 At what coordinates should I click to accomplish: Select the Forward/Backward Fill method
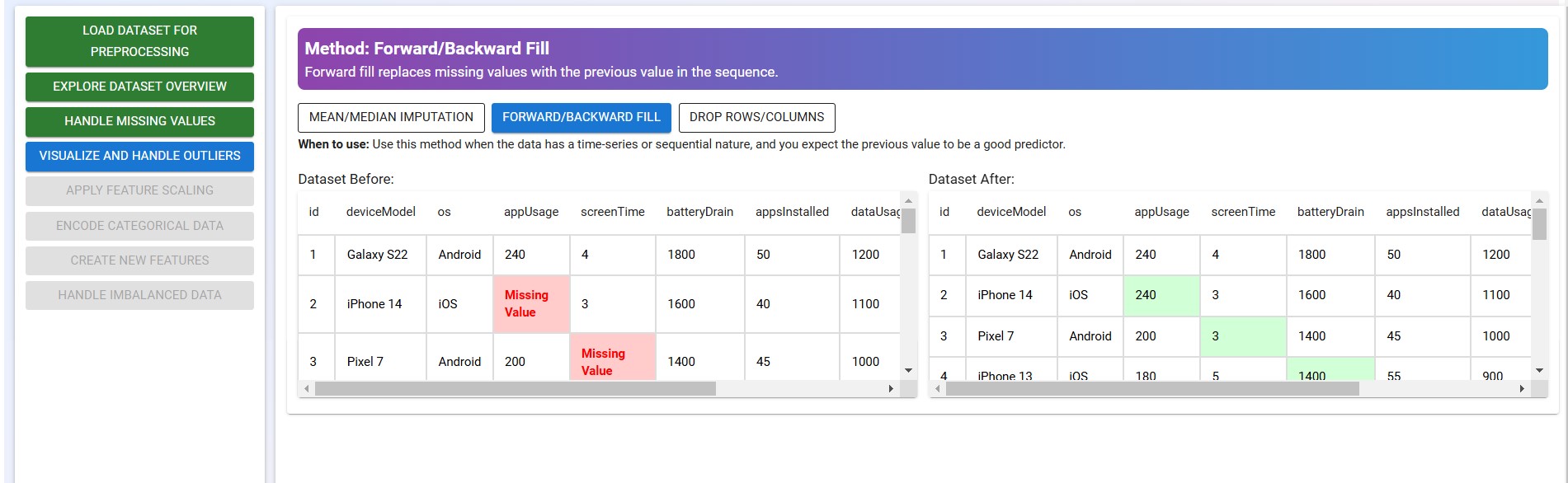[581, 117]
